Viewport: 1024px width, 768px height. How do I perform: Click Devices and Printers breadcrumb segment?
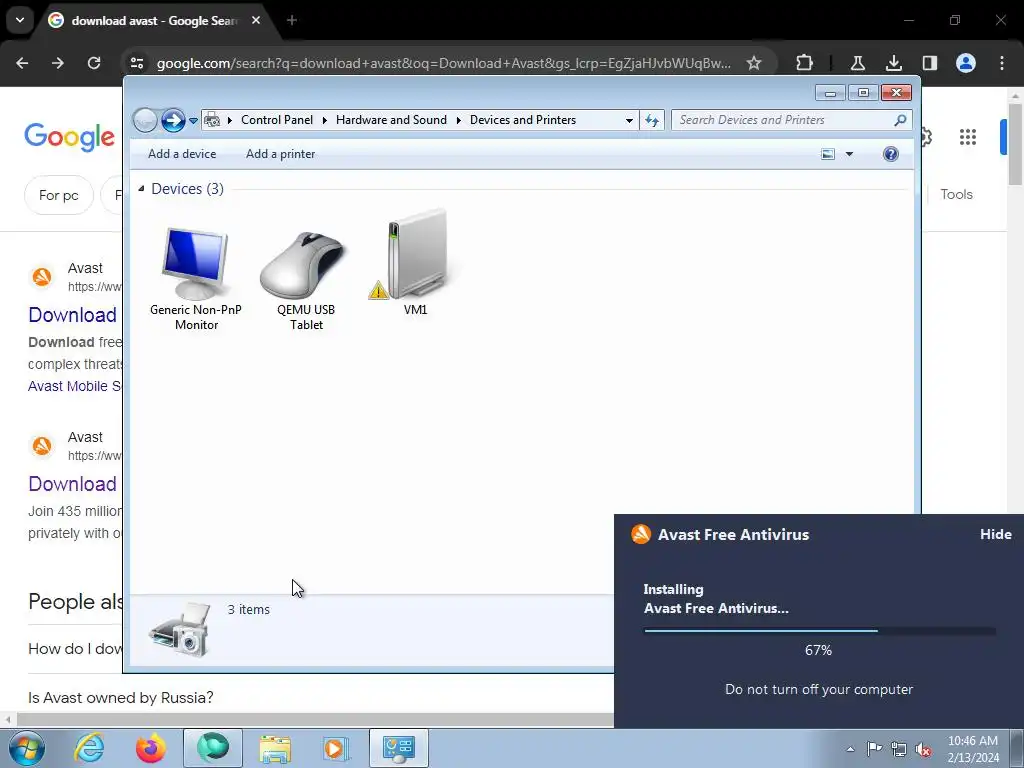(x=522, y=120)
